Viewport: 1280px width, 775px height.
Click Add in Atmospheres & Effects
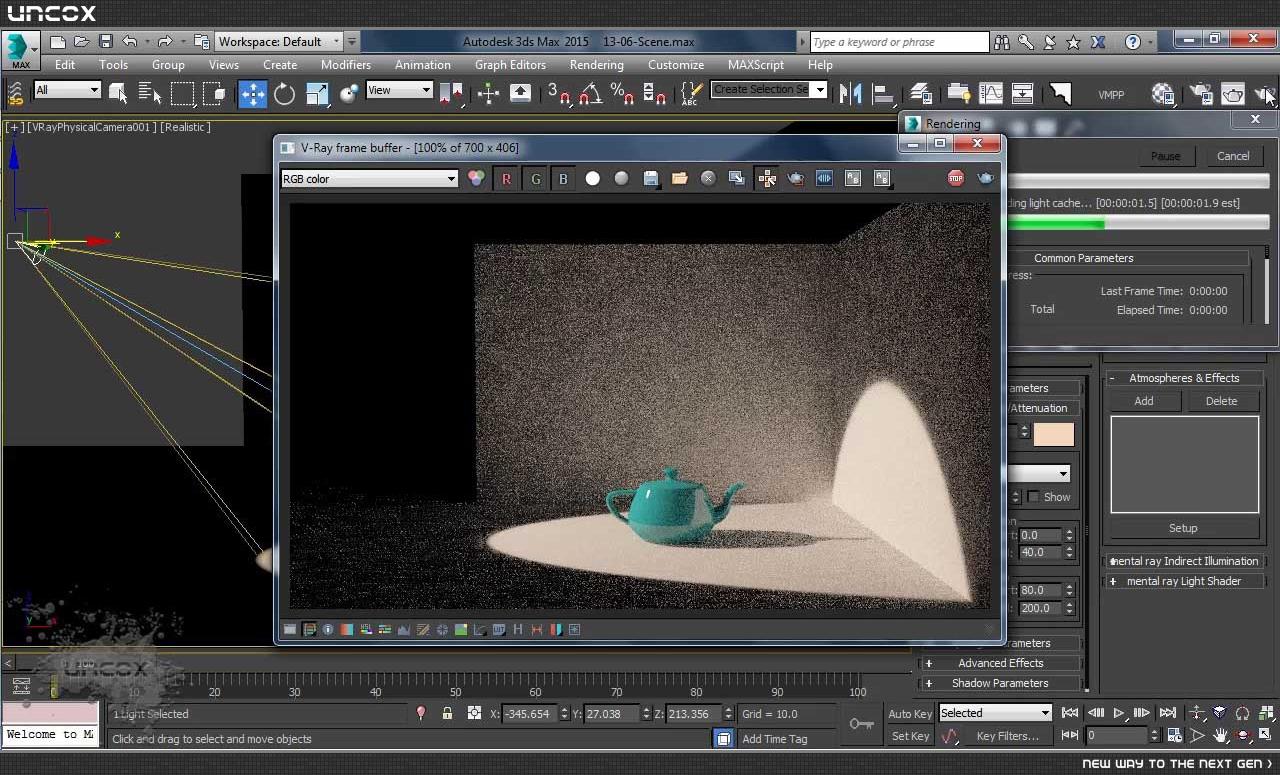pos(1144,401)
